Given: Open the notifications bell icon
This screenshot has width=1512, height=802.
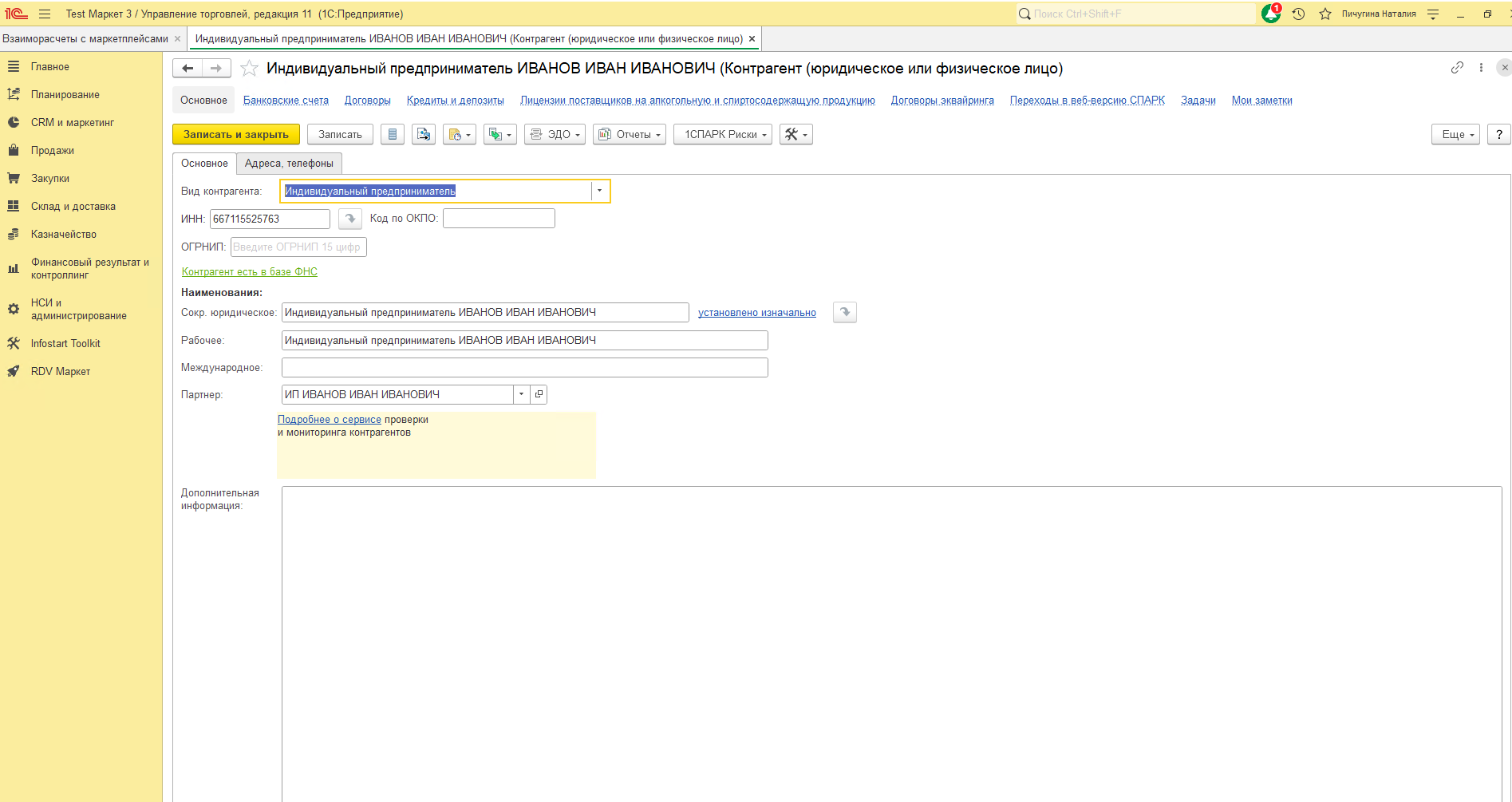Looking at the screenshot, I should 1271,14.
